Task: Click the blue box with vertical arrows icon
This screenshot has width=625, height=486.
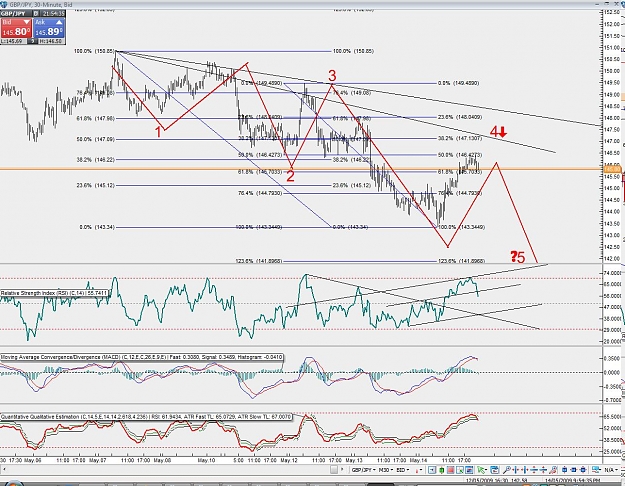Action: 564,470
